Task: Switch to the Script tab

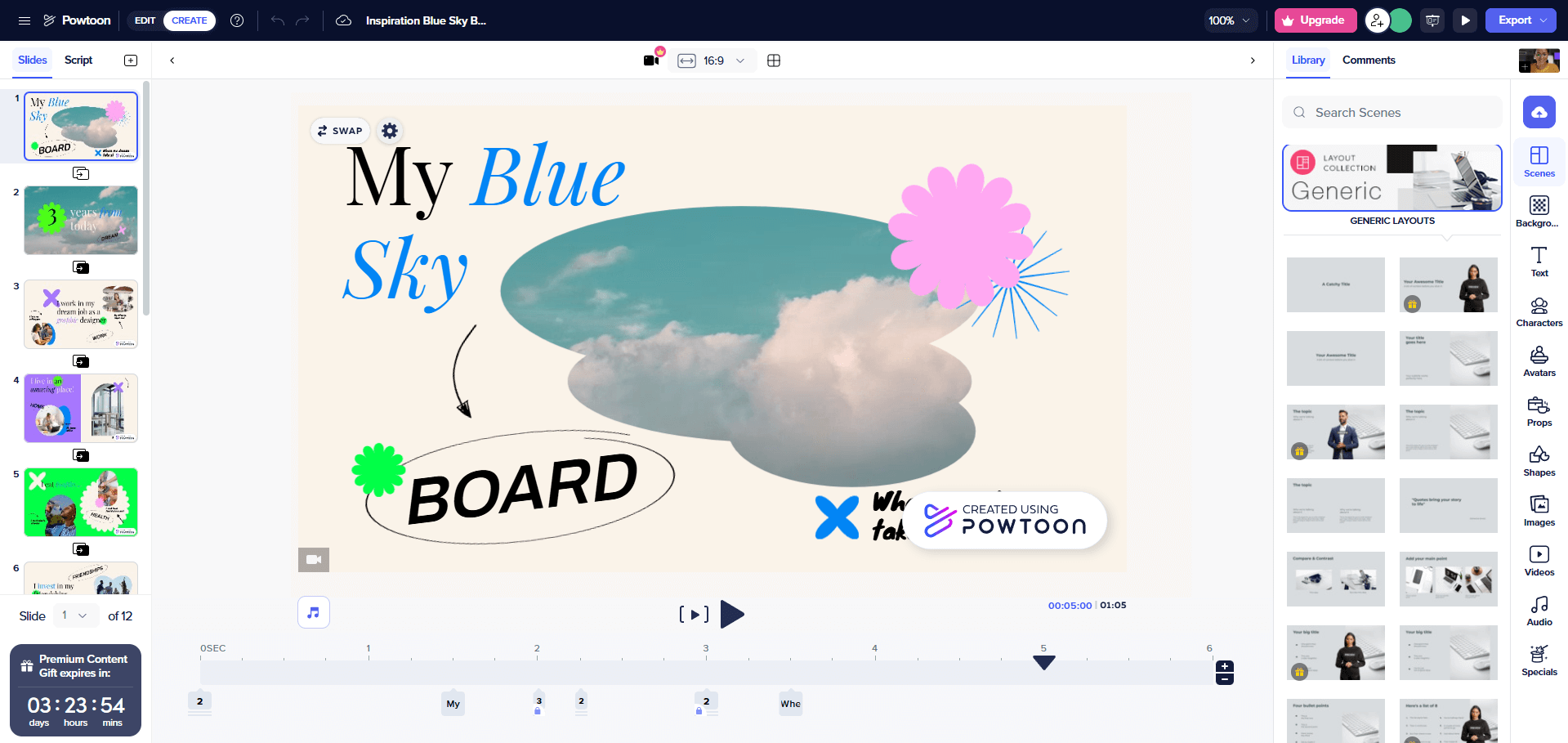Action: [x=78, y=60]
